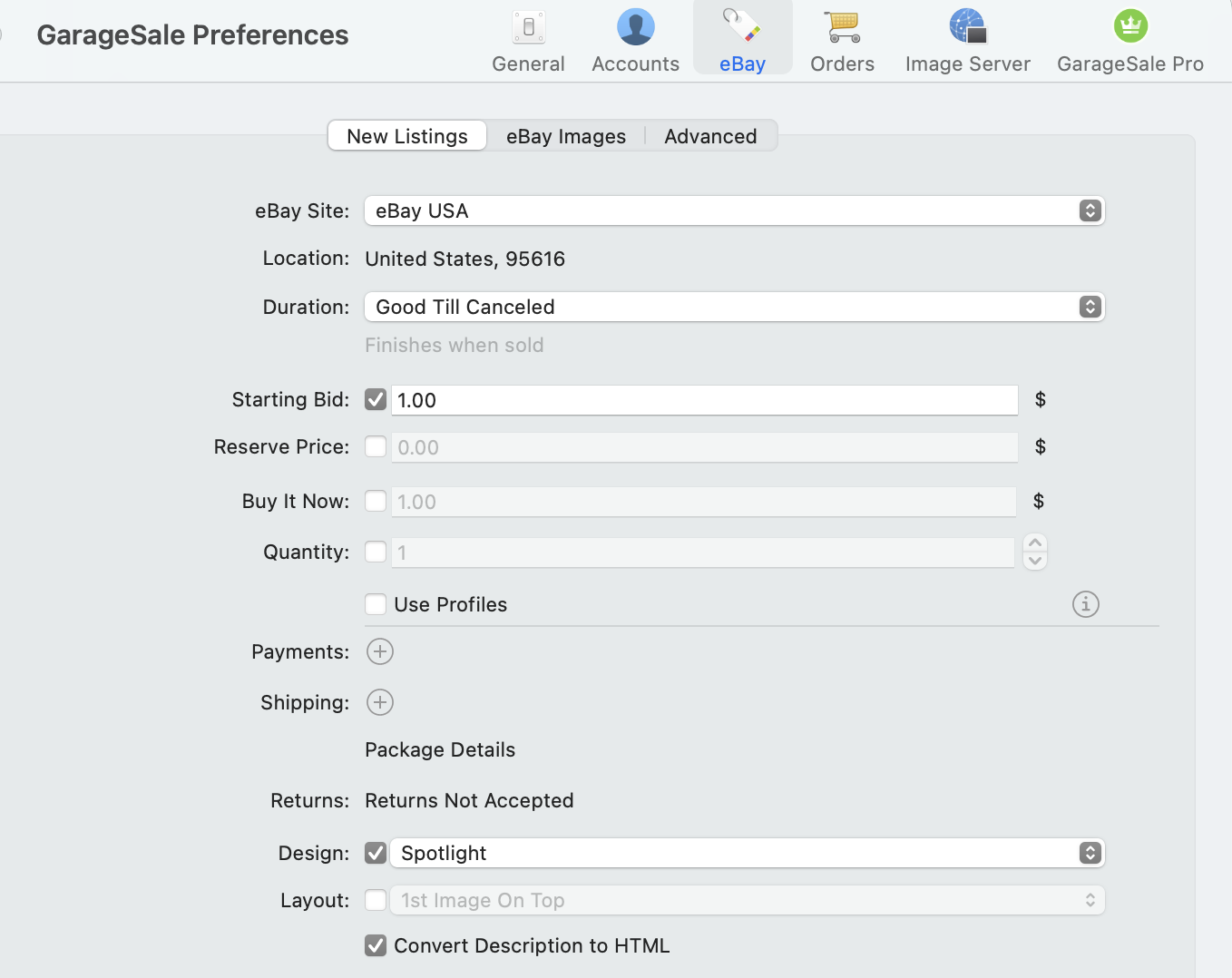Check the Use Profiles checkbox
Screen dimensions: 1232x978
(376, 604)
